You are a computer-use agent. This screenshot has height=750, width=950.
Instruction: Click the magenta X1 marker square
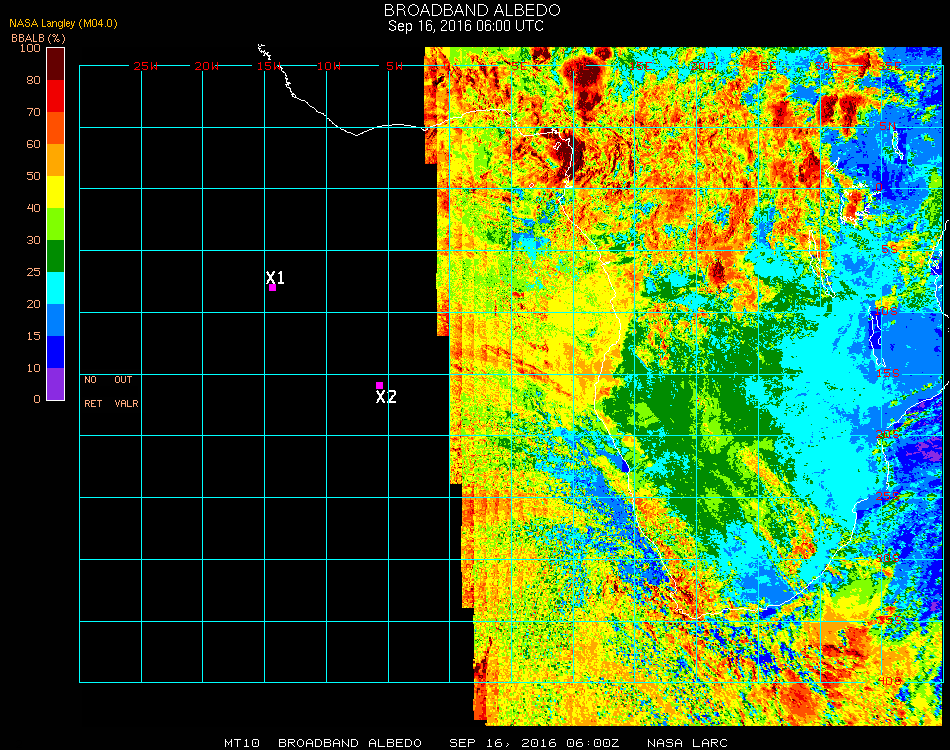coord(272,287)
